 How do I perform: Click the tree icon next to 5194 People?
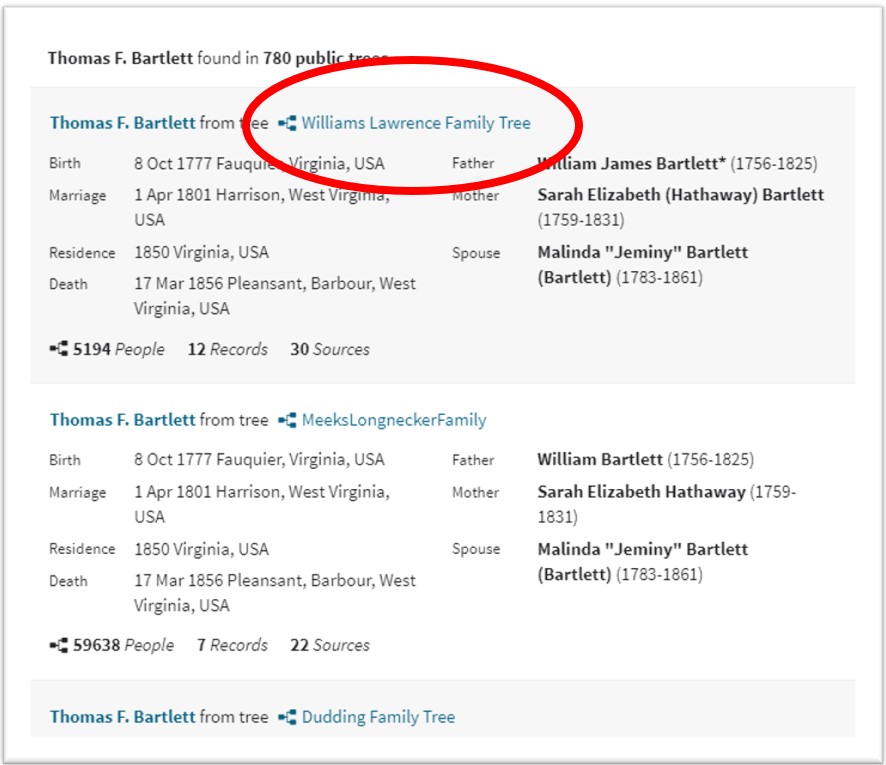[x=58, y=349]
